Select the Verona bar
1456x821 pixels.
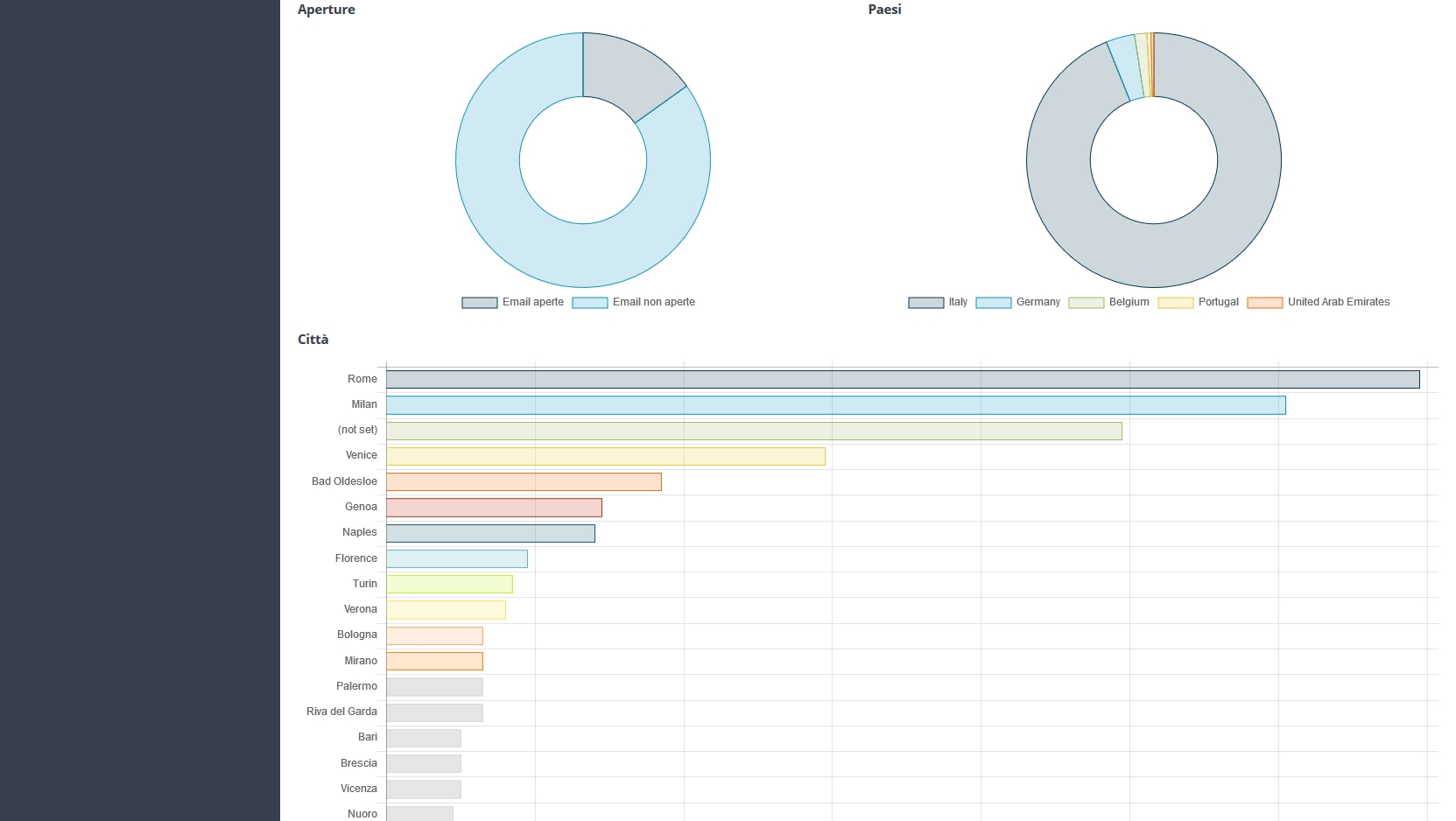[x=446, y=610]
